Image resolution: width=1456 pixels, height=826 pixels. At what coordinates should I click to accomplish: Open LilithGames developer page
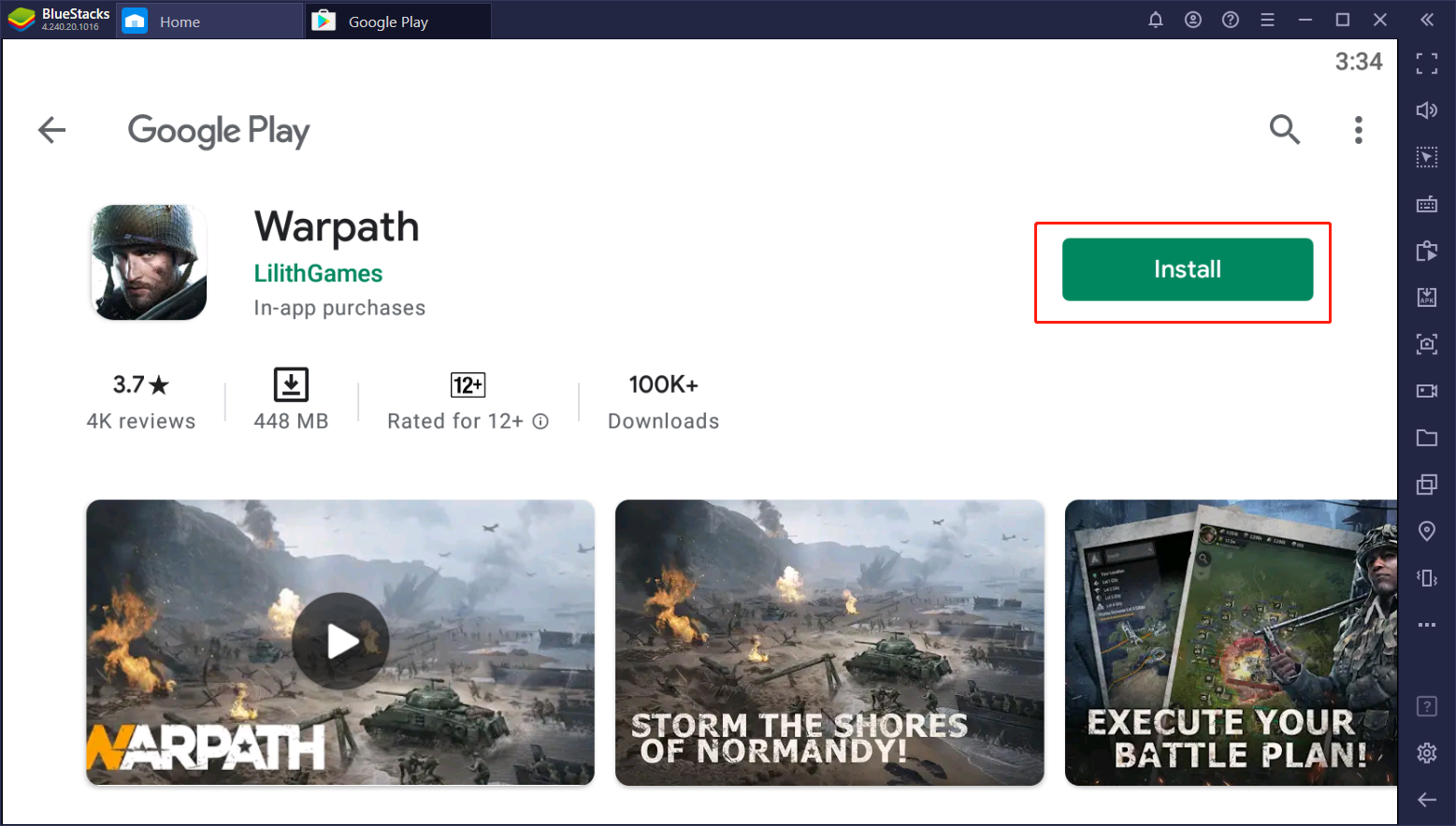tap(318, 273)
